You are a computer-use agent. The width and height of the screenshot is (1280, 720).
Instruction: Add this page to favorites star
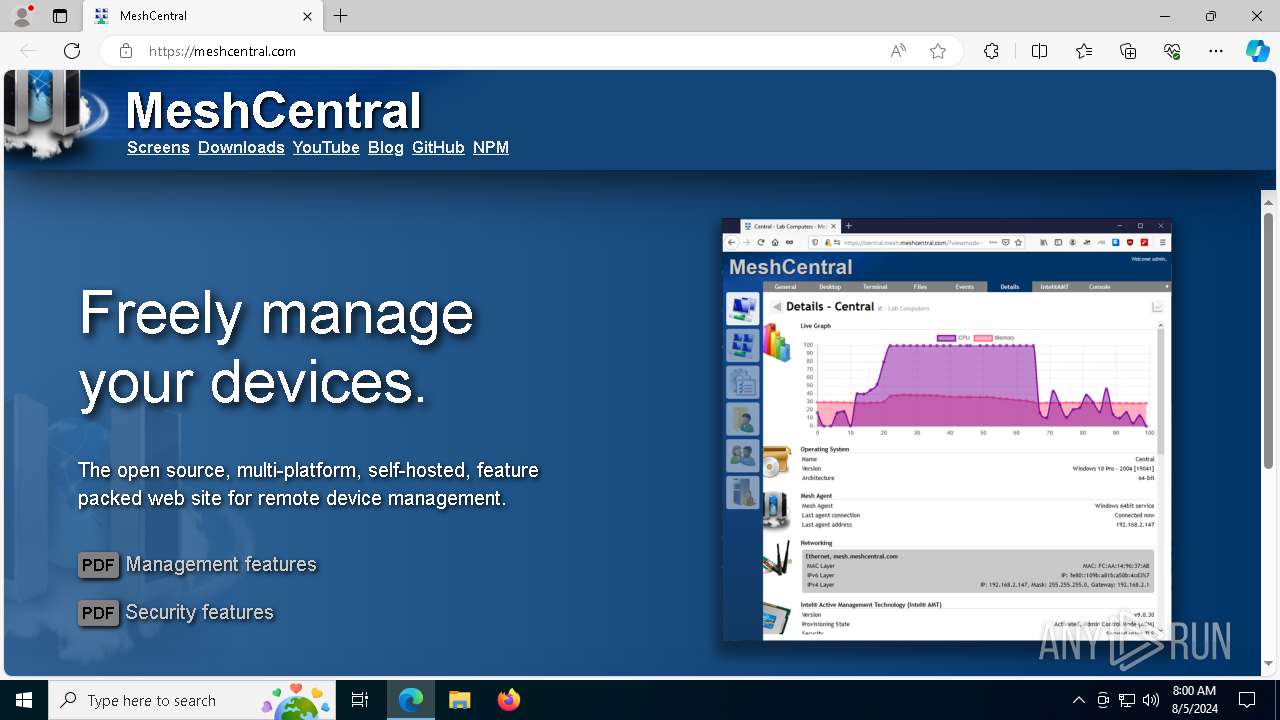pos(938,51)
